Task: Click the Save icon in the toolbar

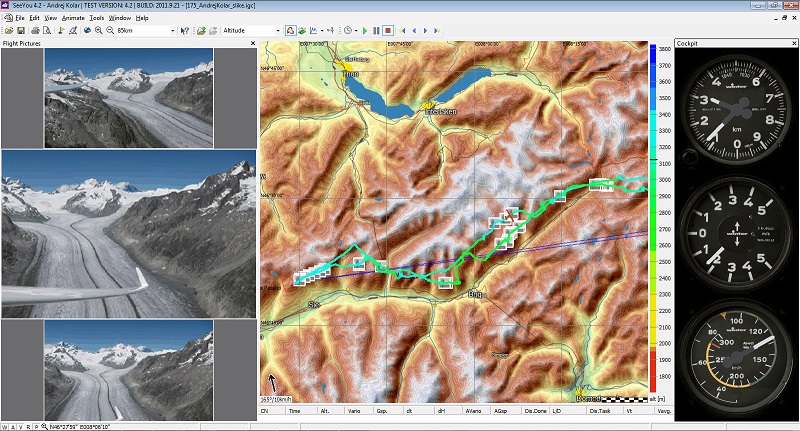Action: [x=20, y=31]
